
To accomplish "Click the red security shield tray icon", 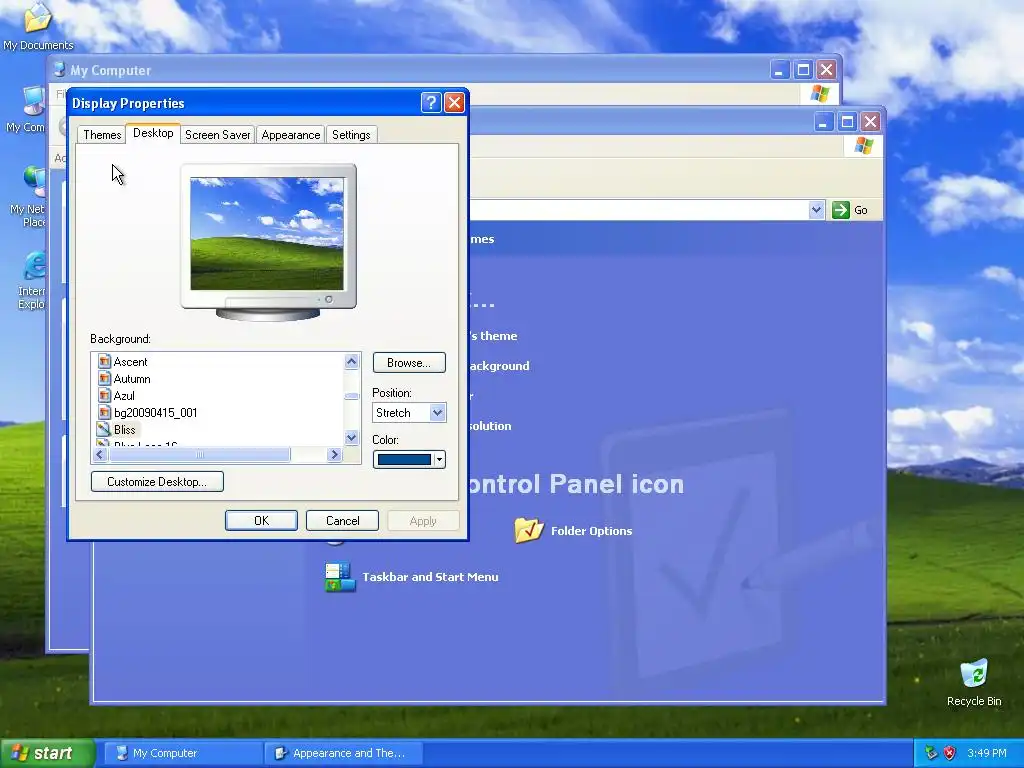I will 950,753.
